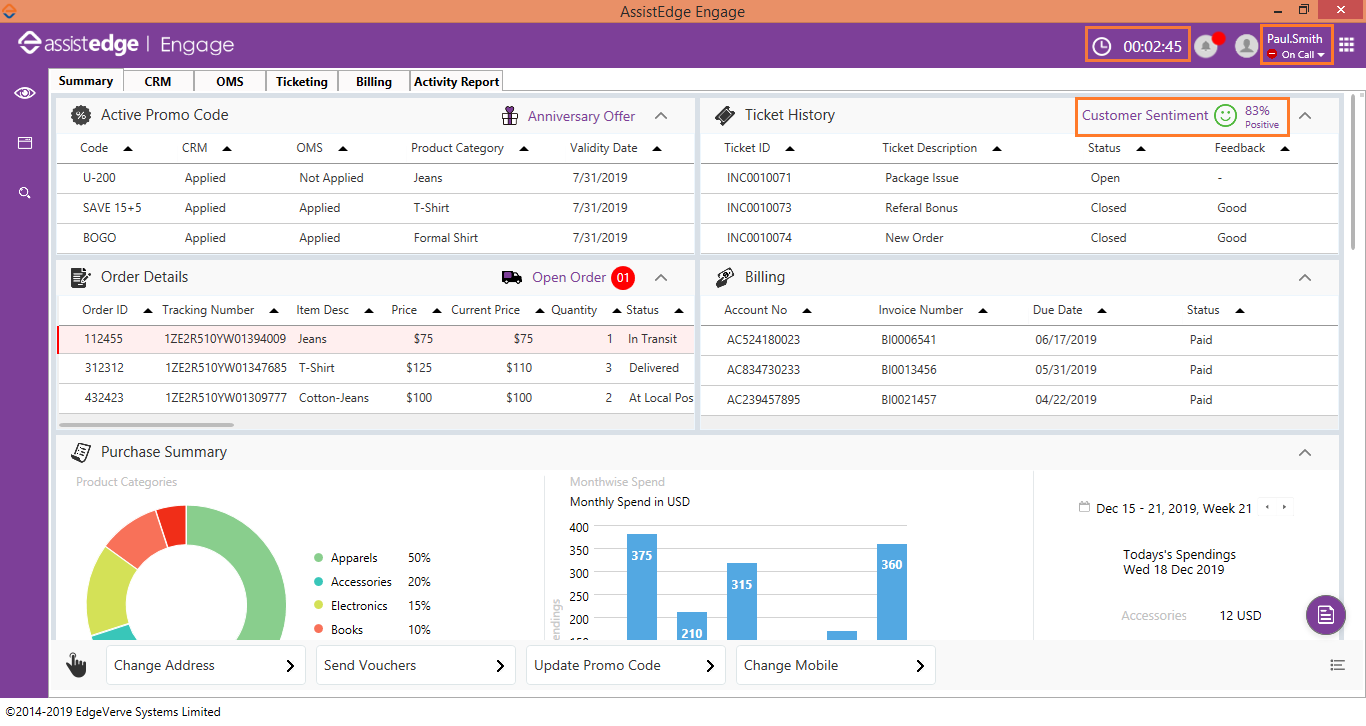
Task: Click the search magnifier icon in sidebar
Action: [24, 193]
